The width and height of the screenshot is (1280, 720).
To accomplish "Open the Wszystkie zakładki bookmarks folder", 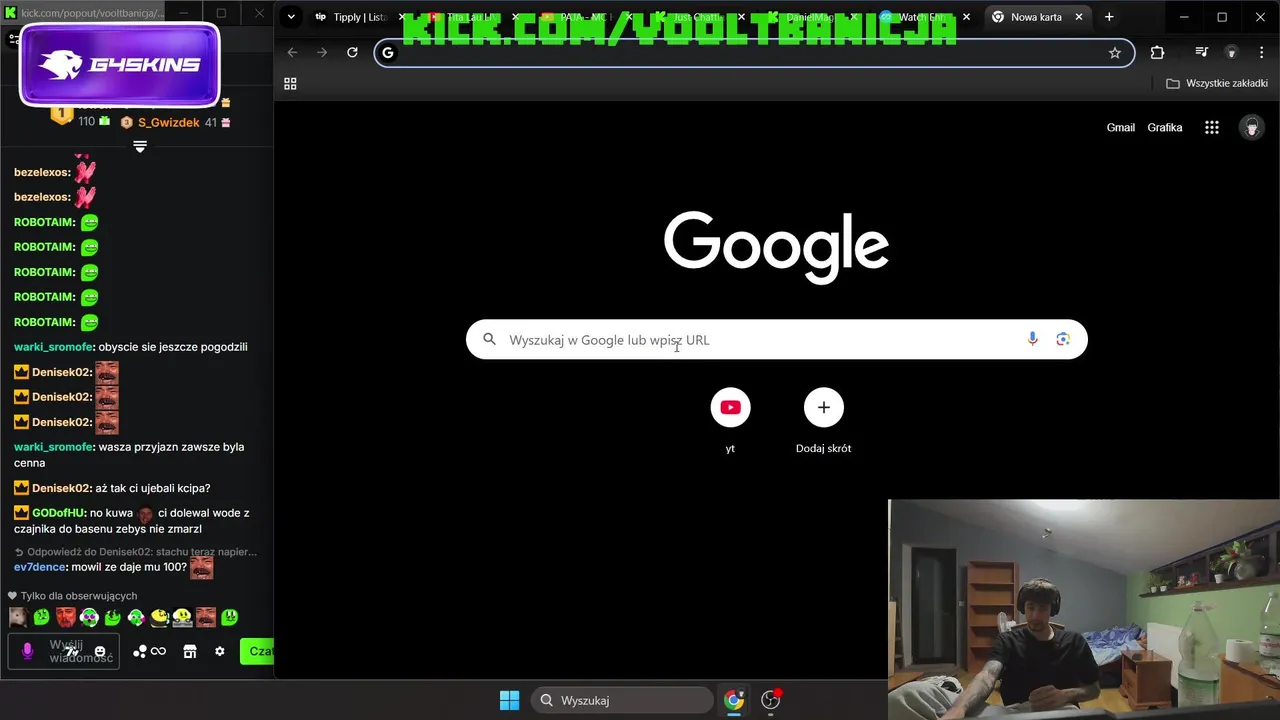I will (1217, 84).
